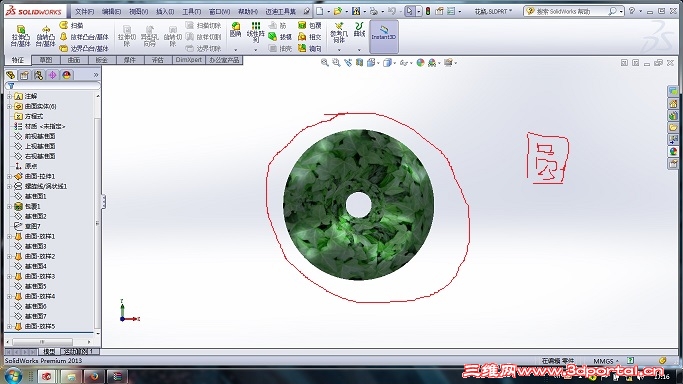Click the MMGS unit system in status bar

(x=605, y=361)
